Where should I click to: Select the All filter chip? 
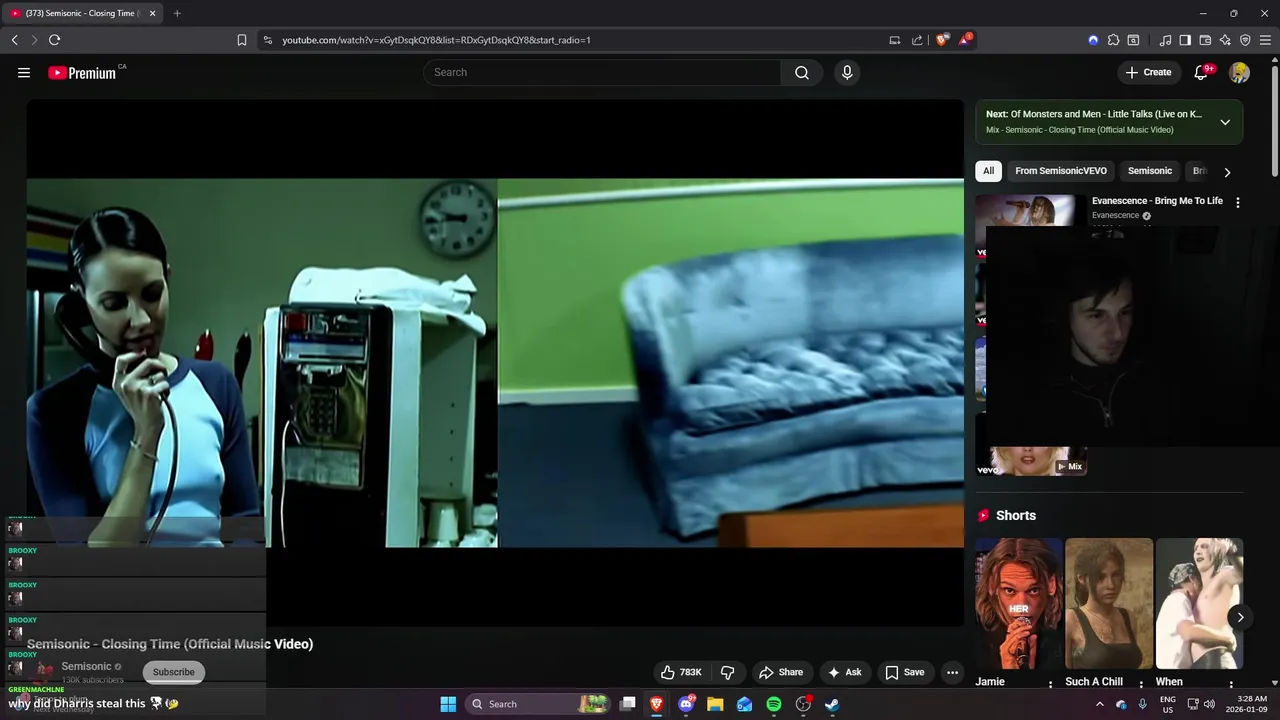pos(988,171)
